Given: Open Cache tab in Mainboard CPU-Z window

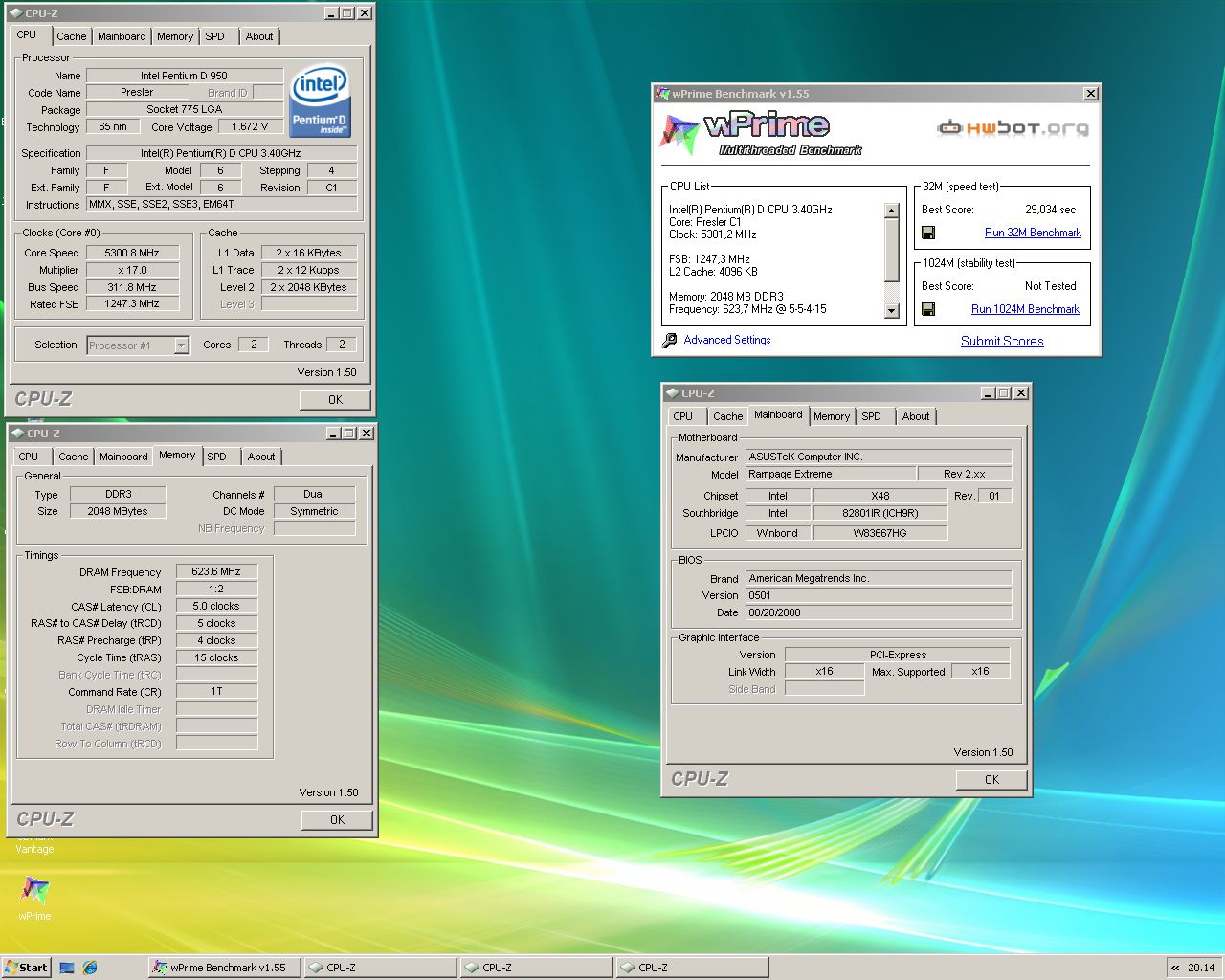Looking at the screenshot, I should (x=727, y=416).
